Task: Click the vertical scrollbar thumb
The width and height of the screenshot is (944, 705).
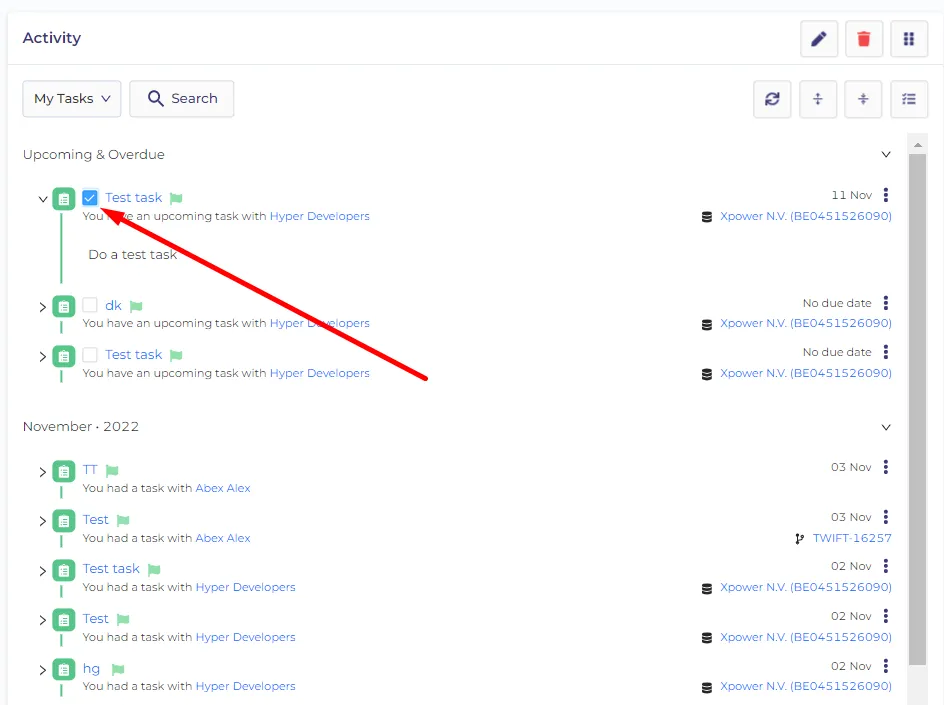Action: (x=918, y=409)
